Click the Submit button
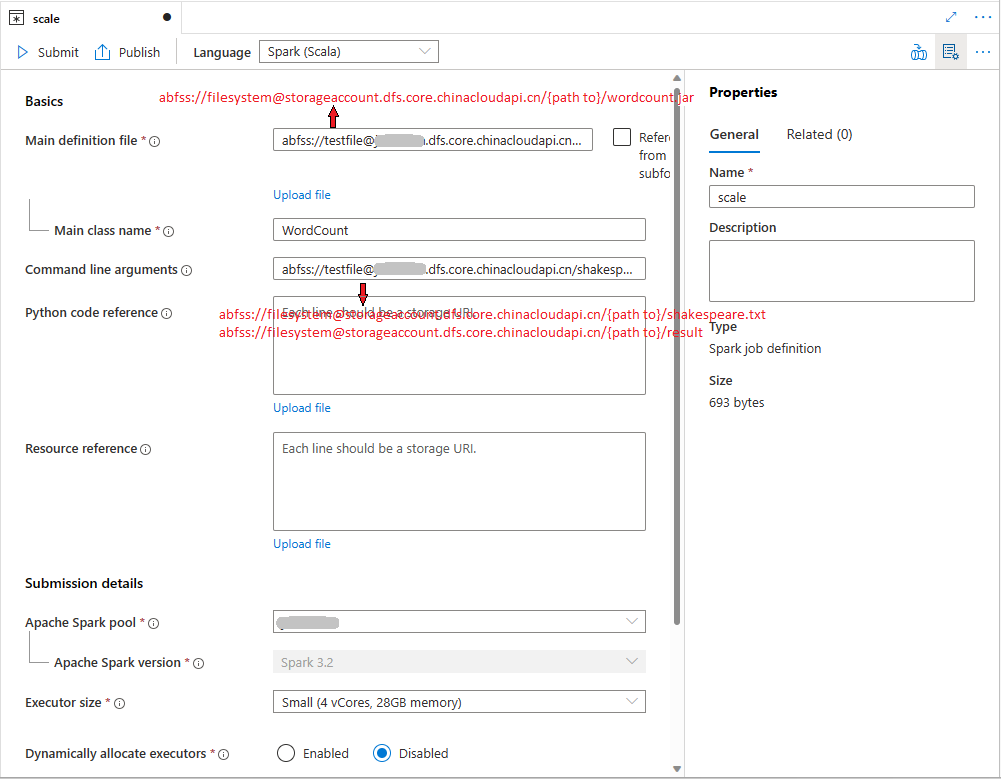The height and width of the screenshot is (779, 1001). click(x=48, y=52)
